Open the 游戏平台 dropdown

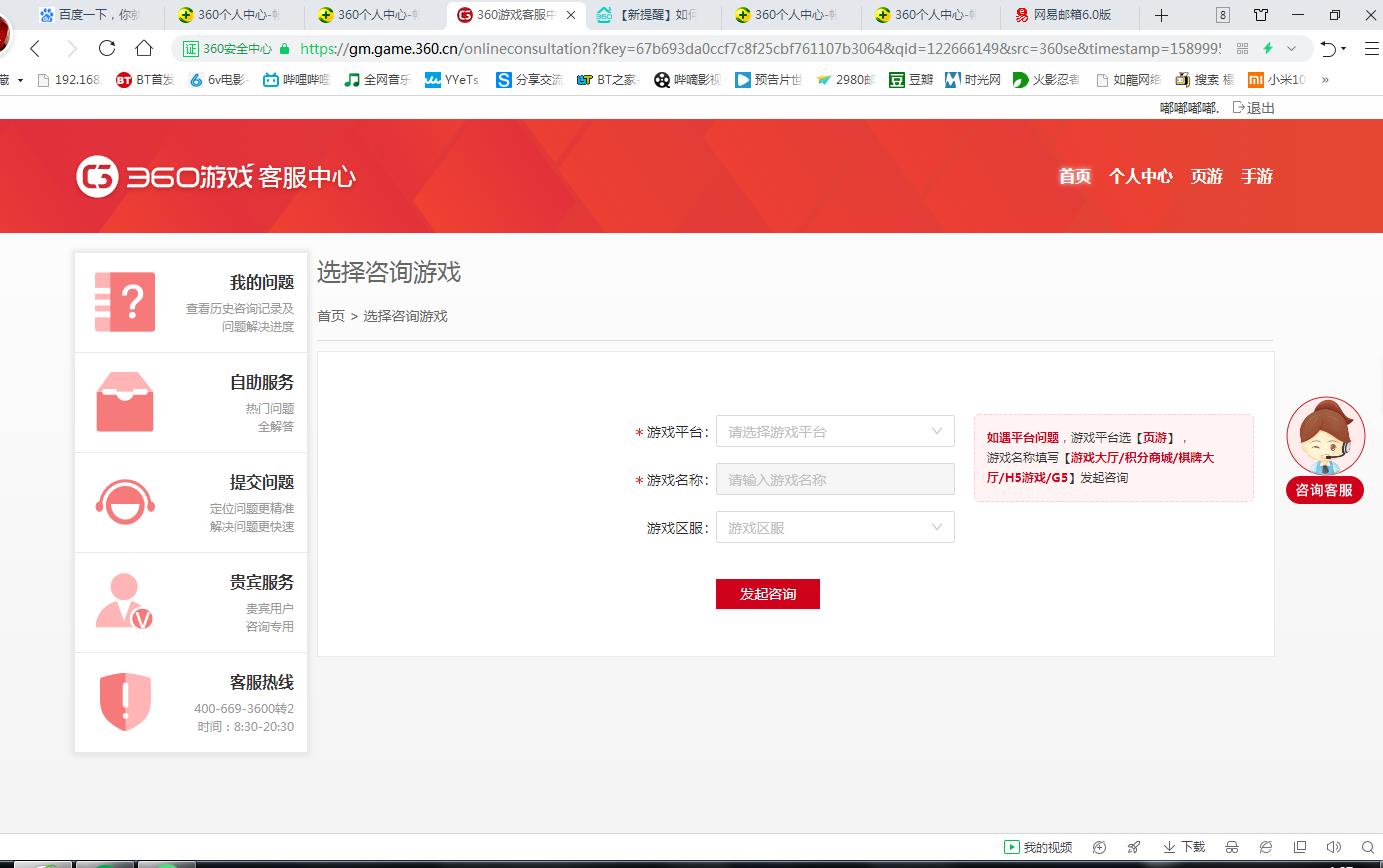click(835, 431)
